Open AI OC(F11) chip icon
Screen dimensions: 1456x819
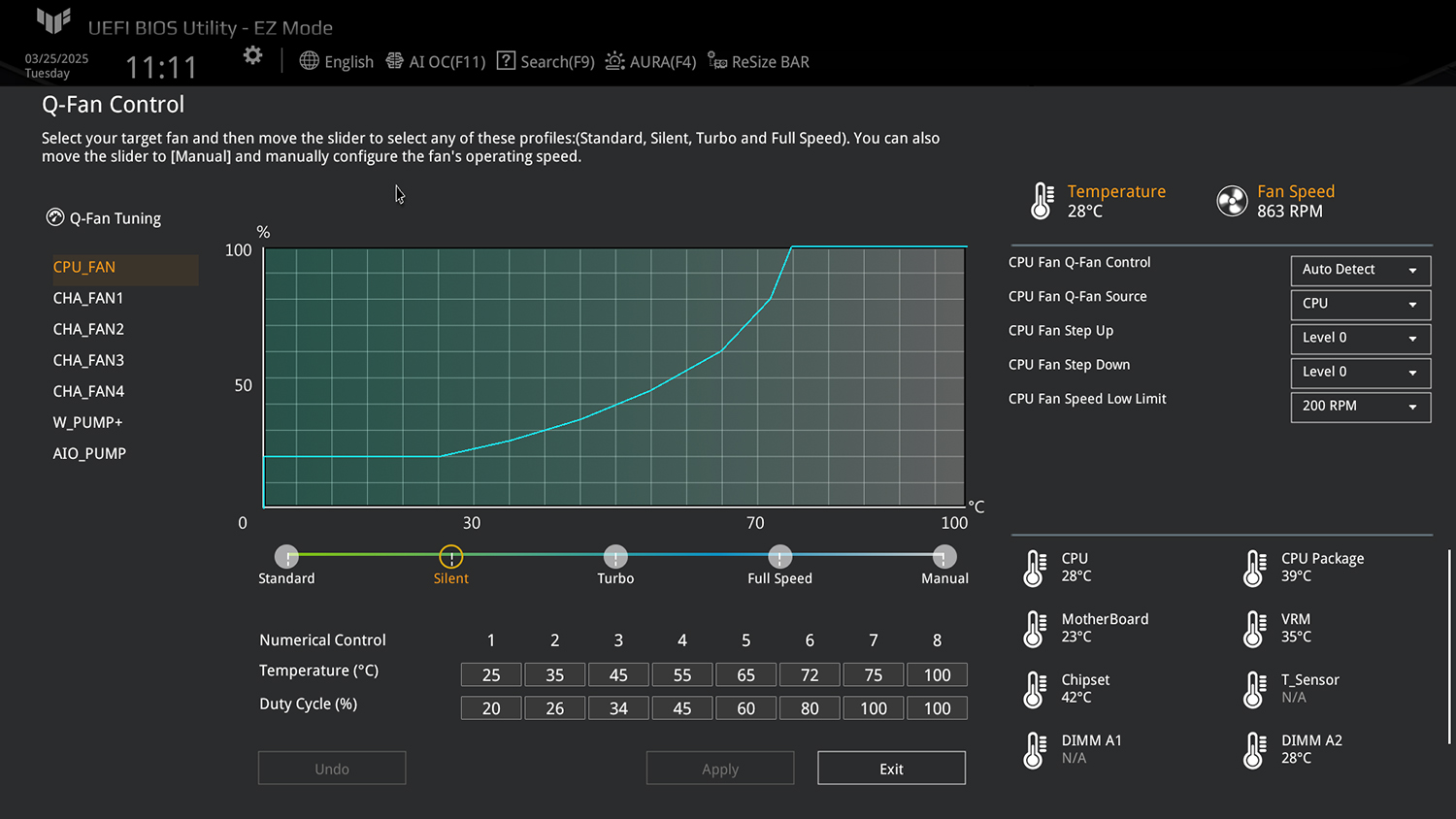tap(394, 61)
